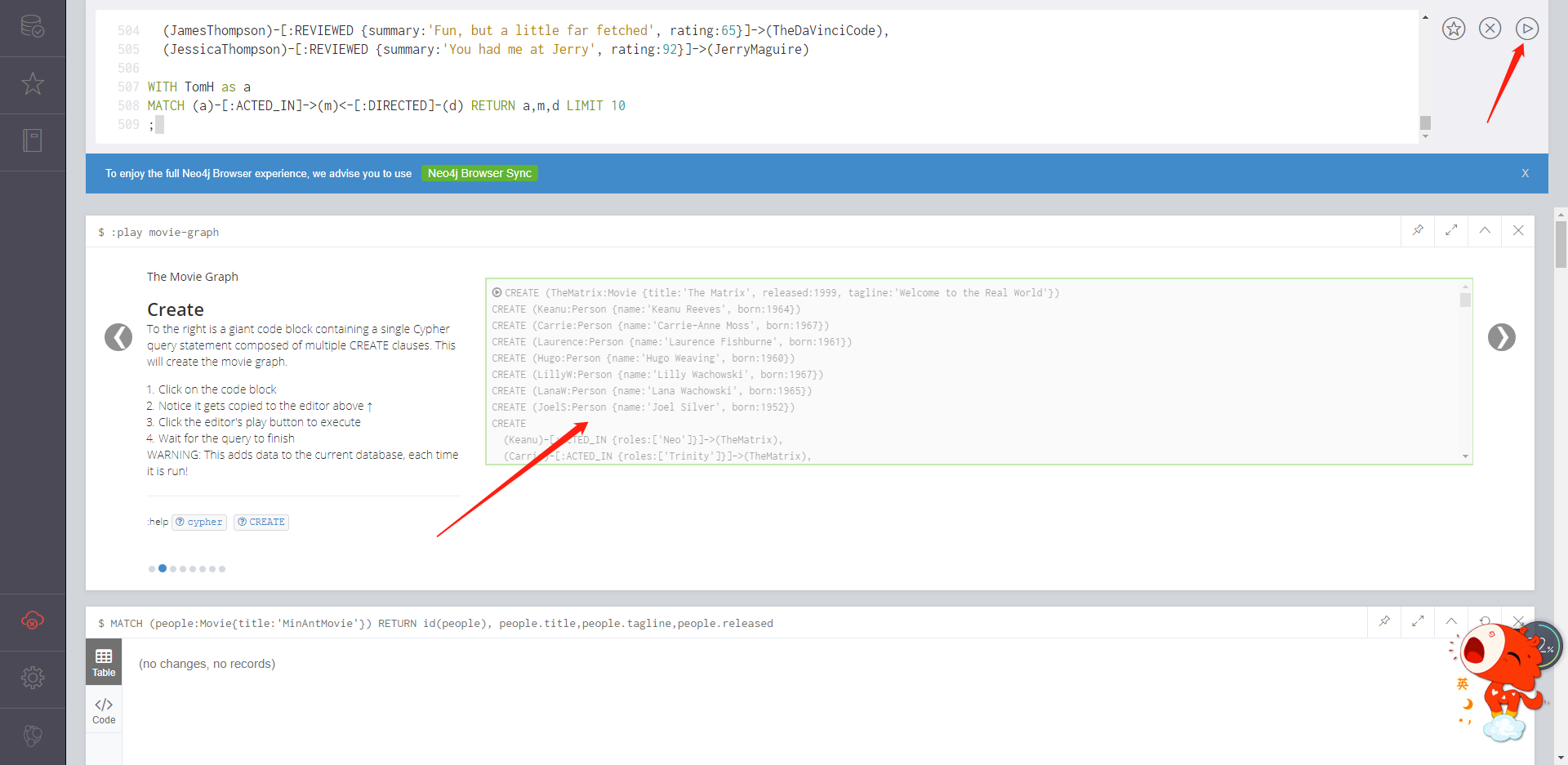Collapse the movie-graph frame with the chevron

point(1485,231)
